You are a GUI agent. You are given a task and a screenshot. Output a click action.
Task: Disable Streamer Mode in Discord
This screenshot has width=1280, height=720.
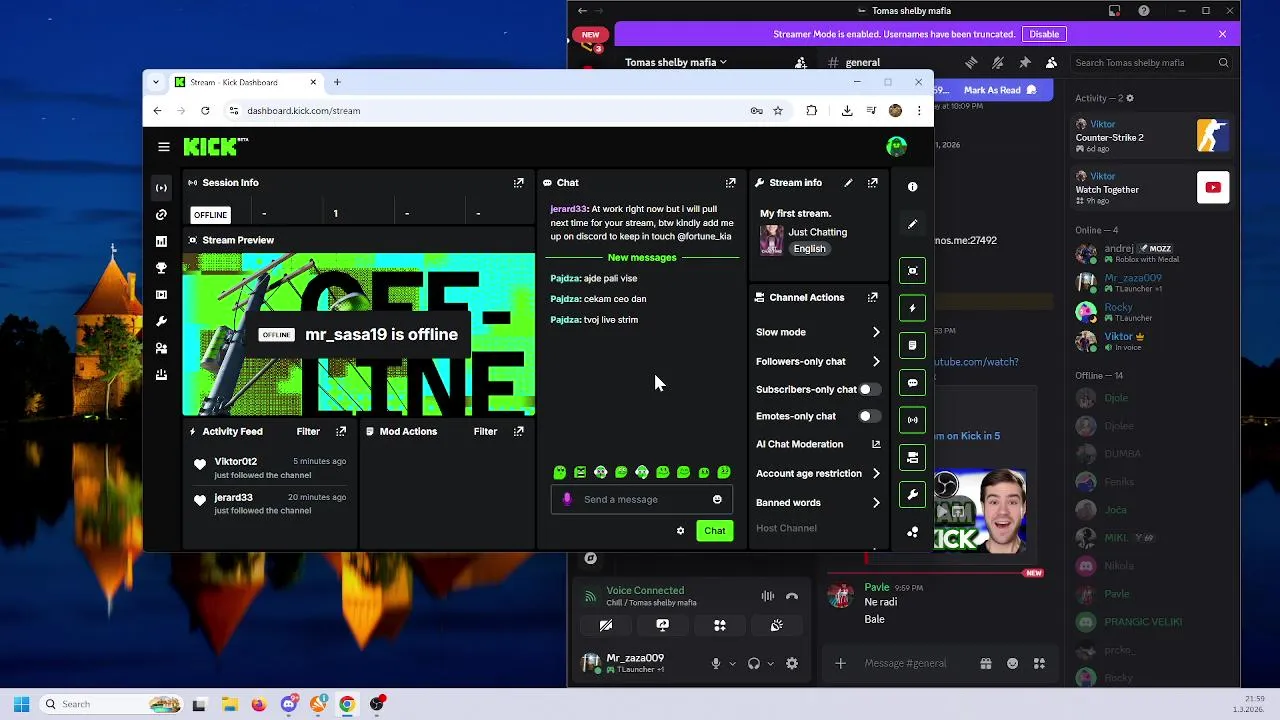(x=1044, y=34)
